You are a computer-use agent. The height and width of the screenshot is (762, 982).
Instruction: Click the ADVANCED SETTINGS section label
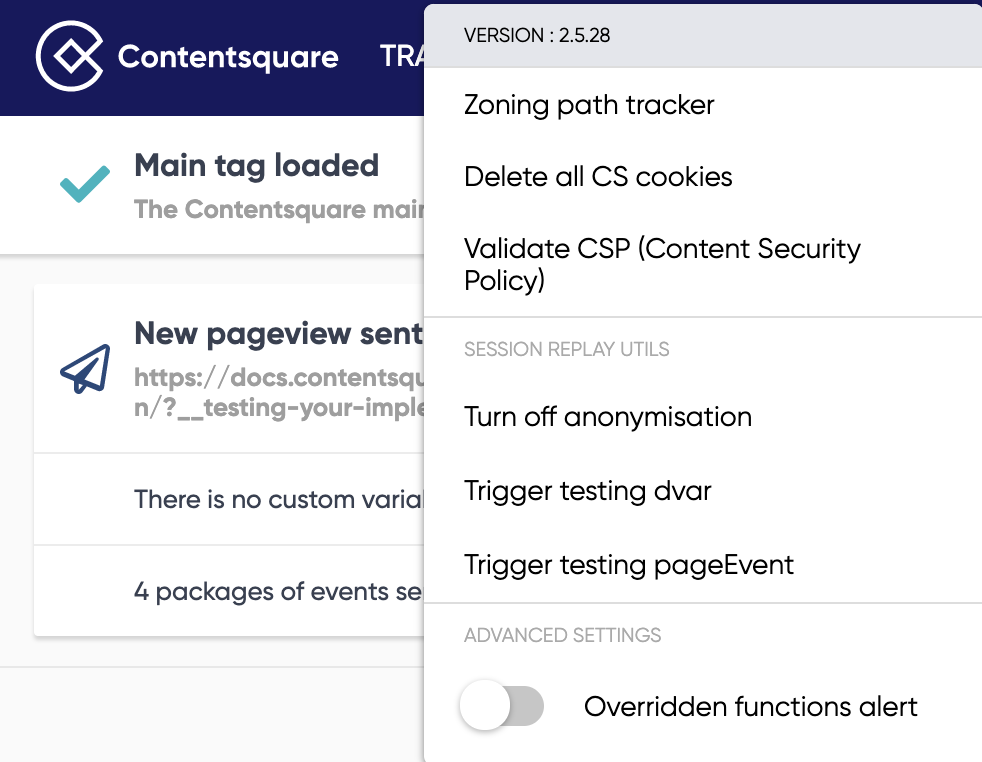pyautogui.click(x=562, y=635)
